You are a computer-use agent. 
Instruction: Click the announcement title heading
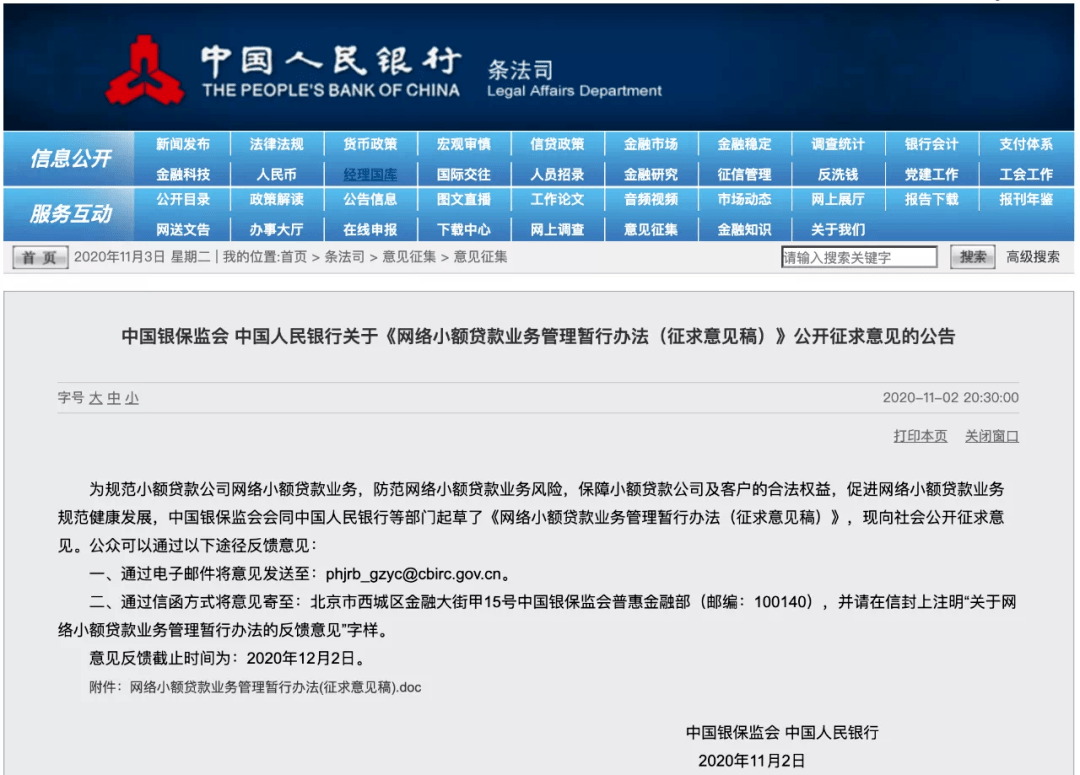pyautogui.click(x=538, y=336)
